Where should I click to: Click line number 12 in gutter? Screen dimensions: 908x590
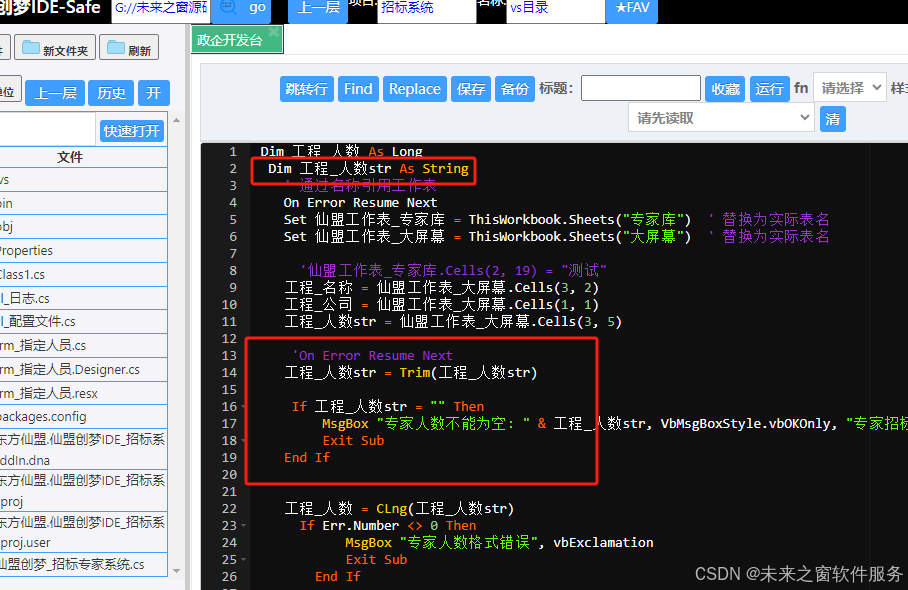[229, 339]
